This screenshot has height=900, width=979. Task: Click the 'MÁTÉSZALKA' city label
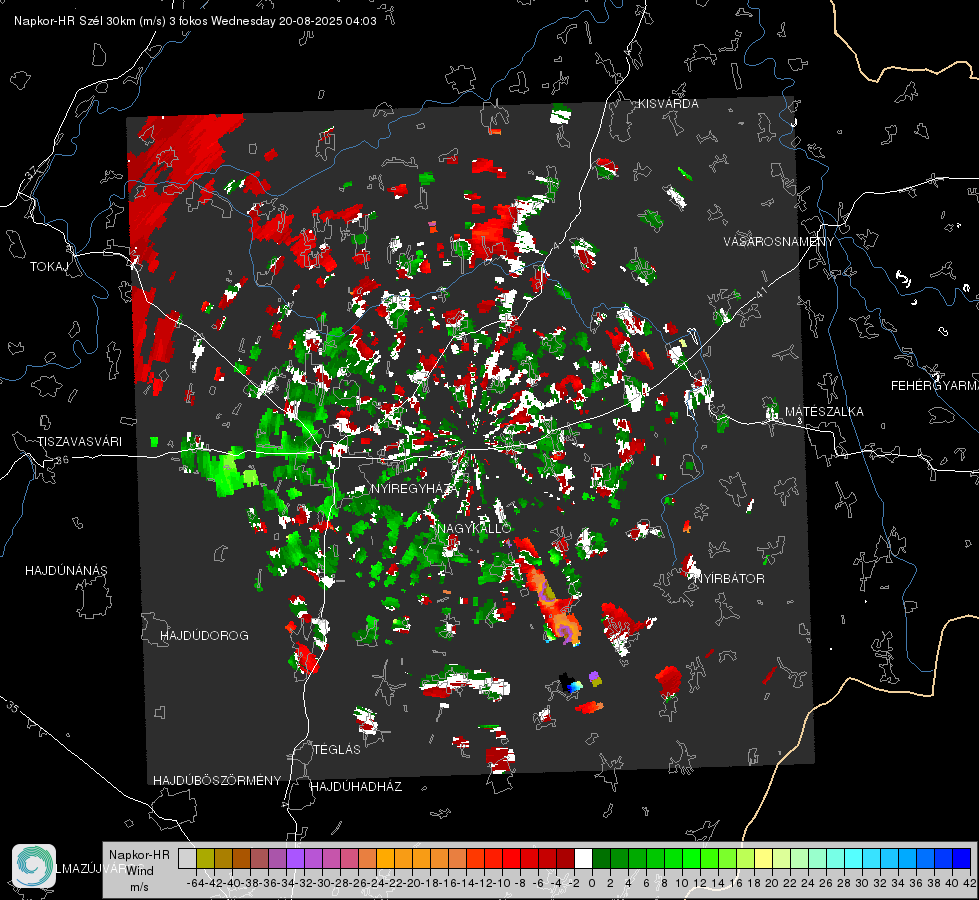[824, 412]
